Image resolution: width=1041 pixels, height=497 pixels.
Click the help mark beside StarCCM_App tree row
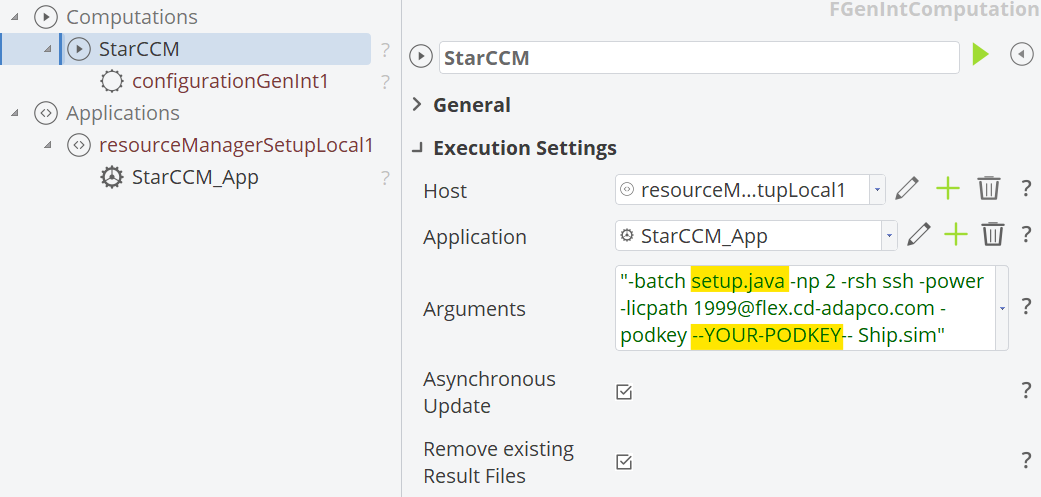coord(384,178)
